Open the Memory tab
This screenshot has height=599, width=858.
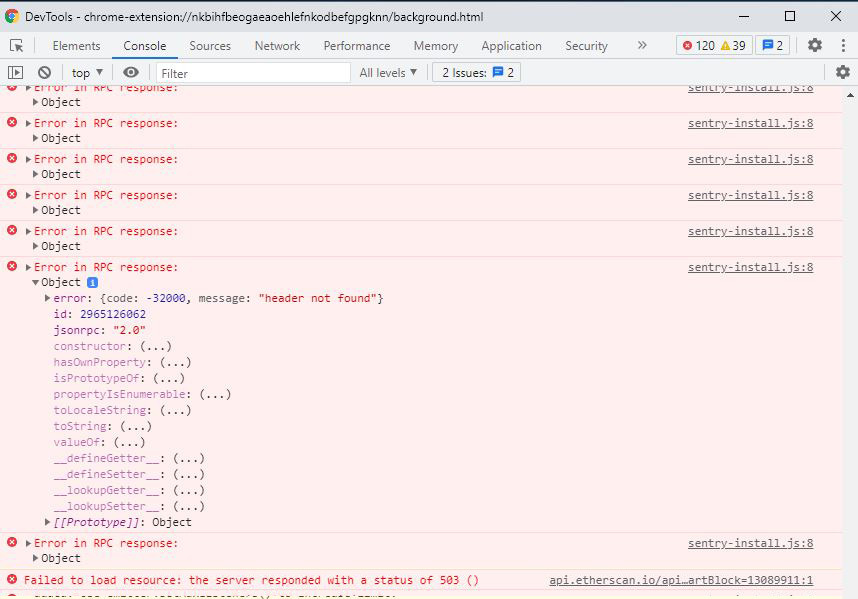436,46
